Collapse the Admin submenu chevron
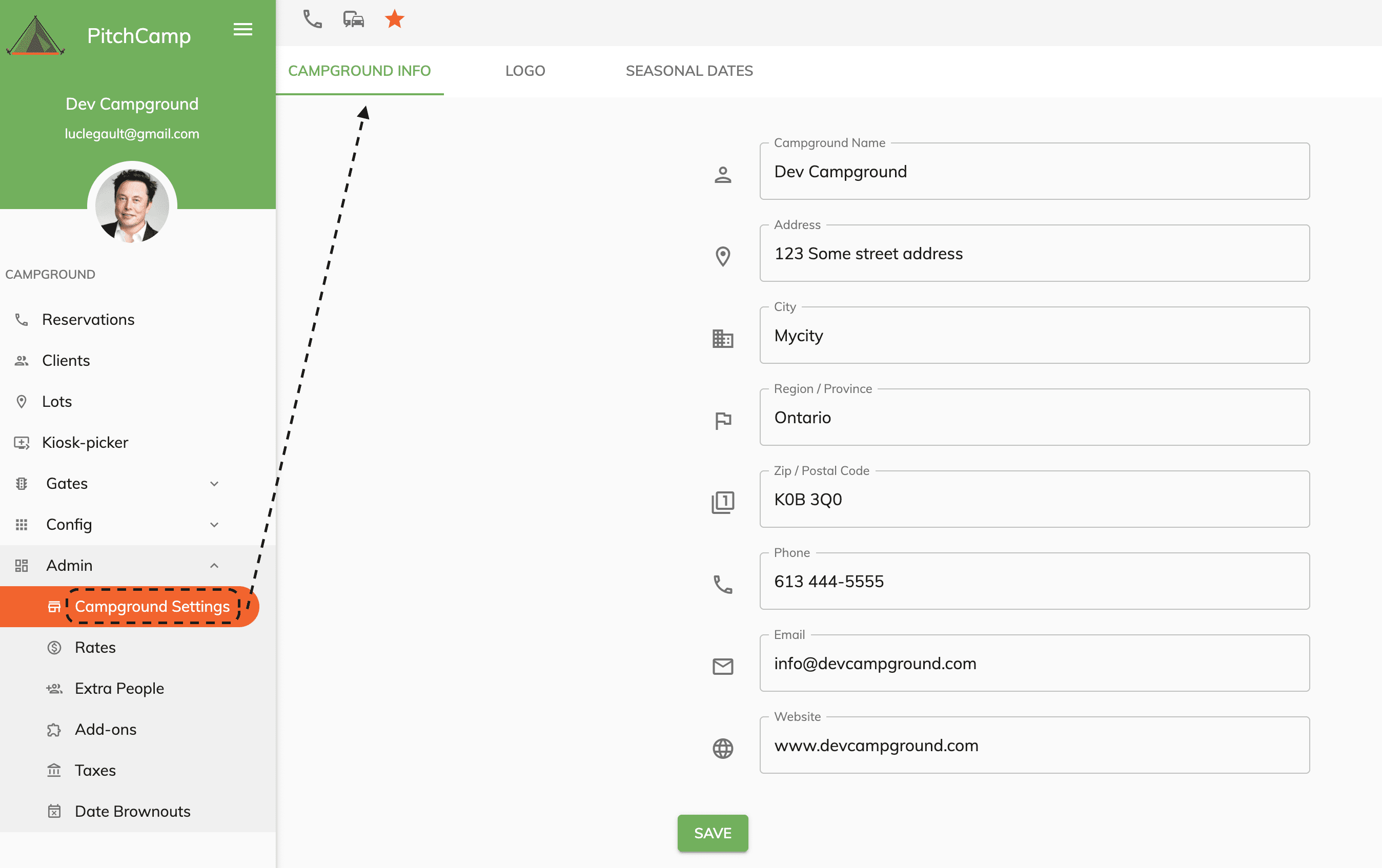This screenshot has width=1382, height=868. [x=214, y=566]
